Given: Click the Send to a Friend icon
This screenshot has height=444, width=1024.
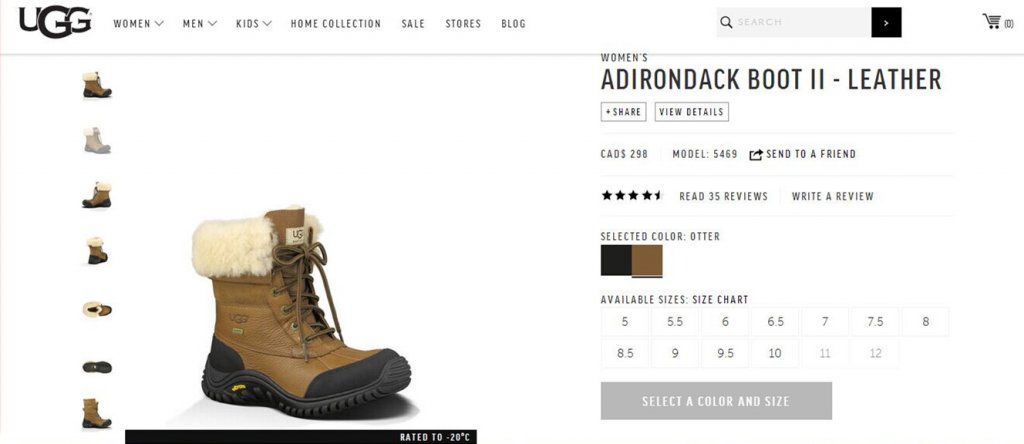Looking at the screenshot, I should tap(756, 155).
